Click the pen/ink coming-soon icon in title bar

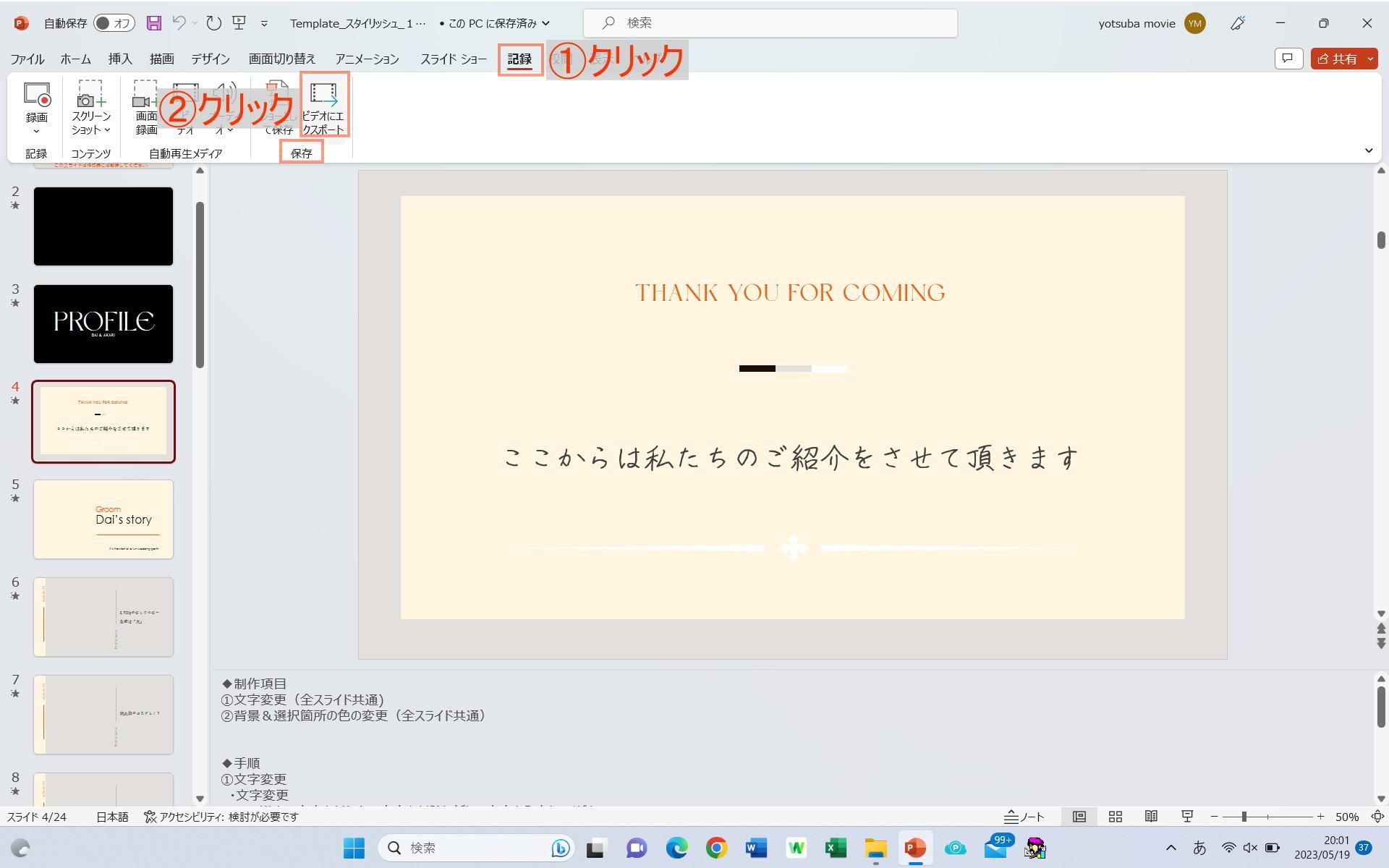pyautogui.click(x=1238, y=23)
